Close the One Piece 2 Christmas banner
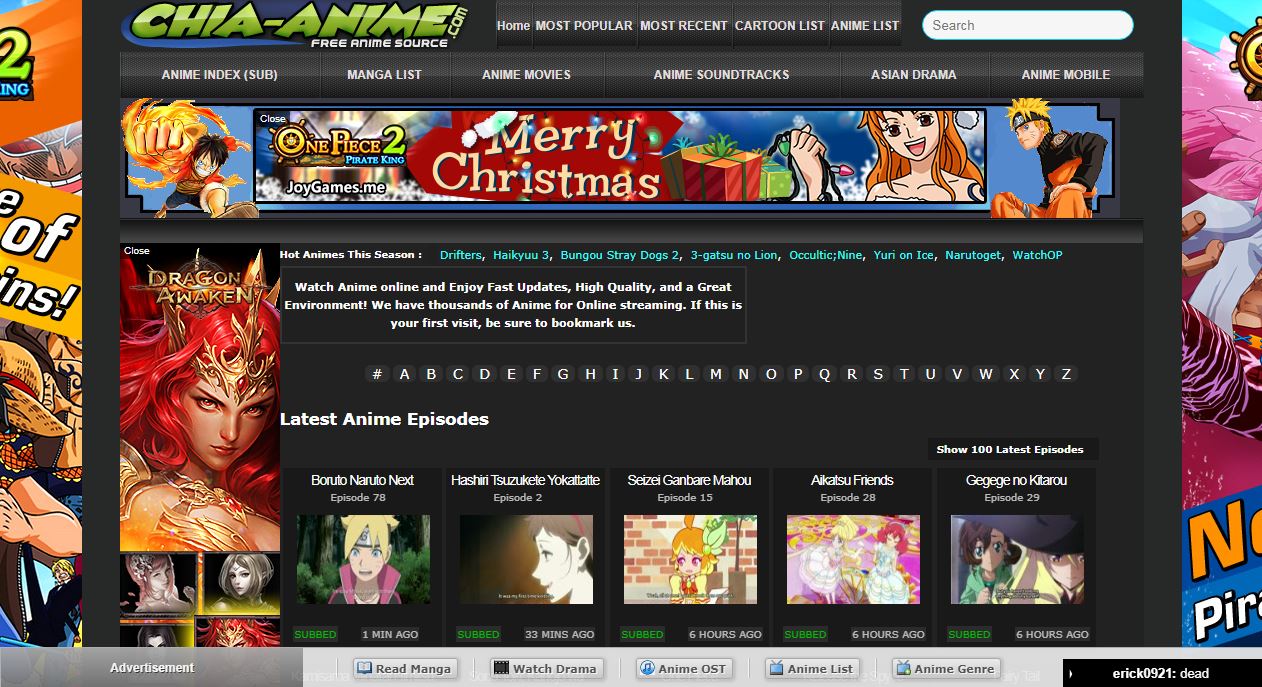The image size is (1262, 687). click(x=273, y=118)
